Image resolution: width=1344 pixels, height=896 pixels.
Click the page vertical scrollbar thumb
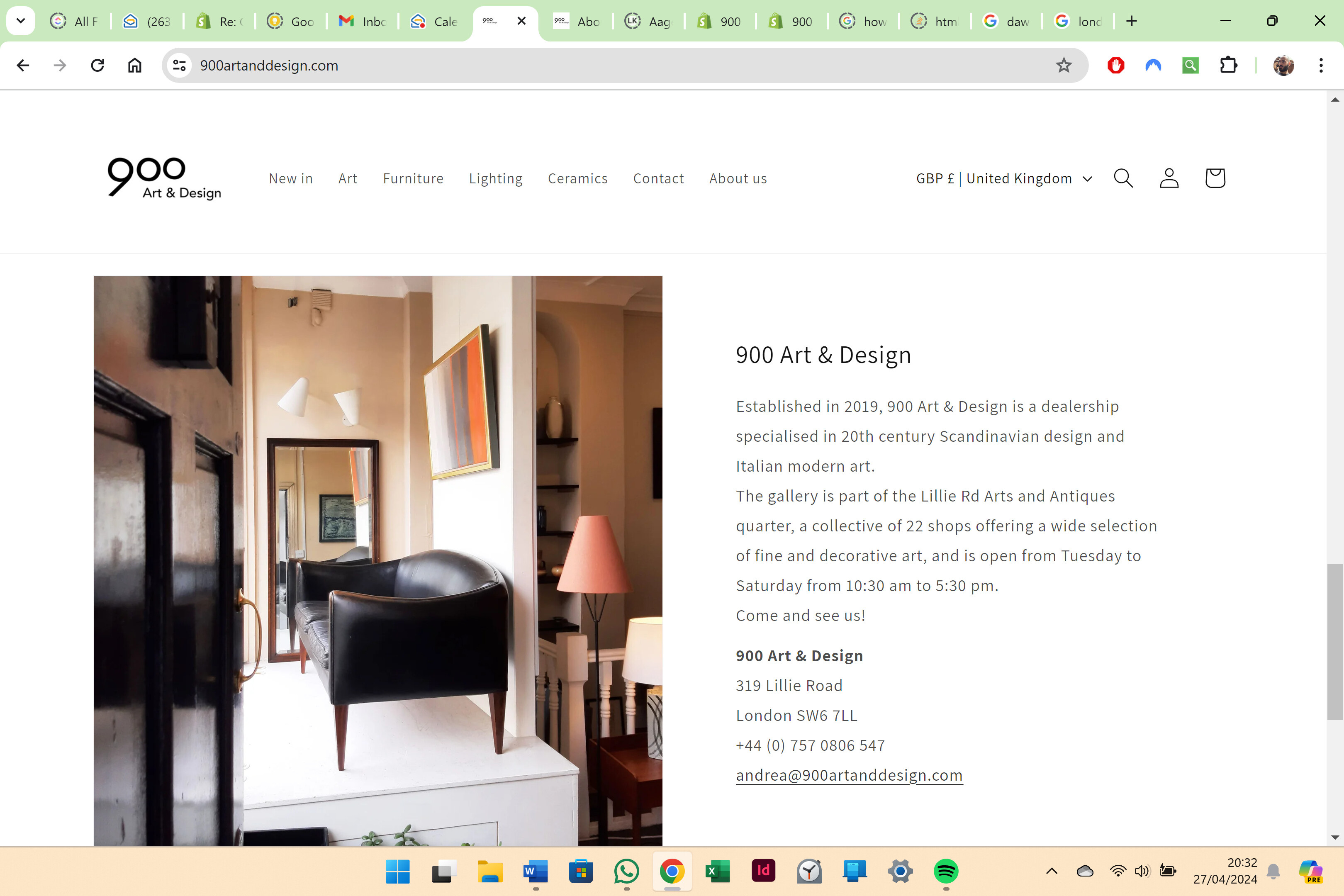(1334, 641)
